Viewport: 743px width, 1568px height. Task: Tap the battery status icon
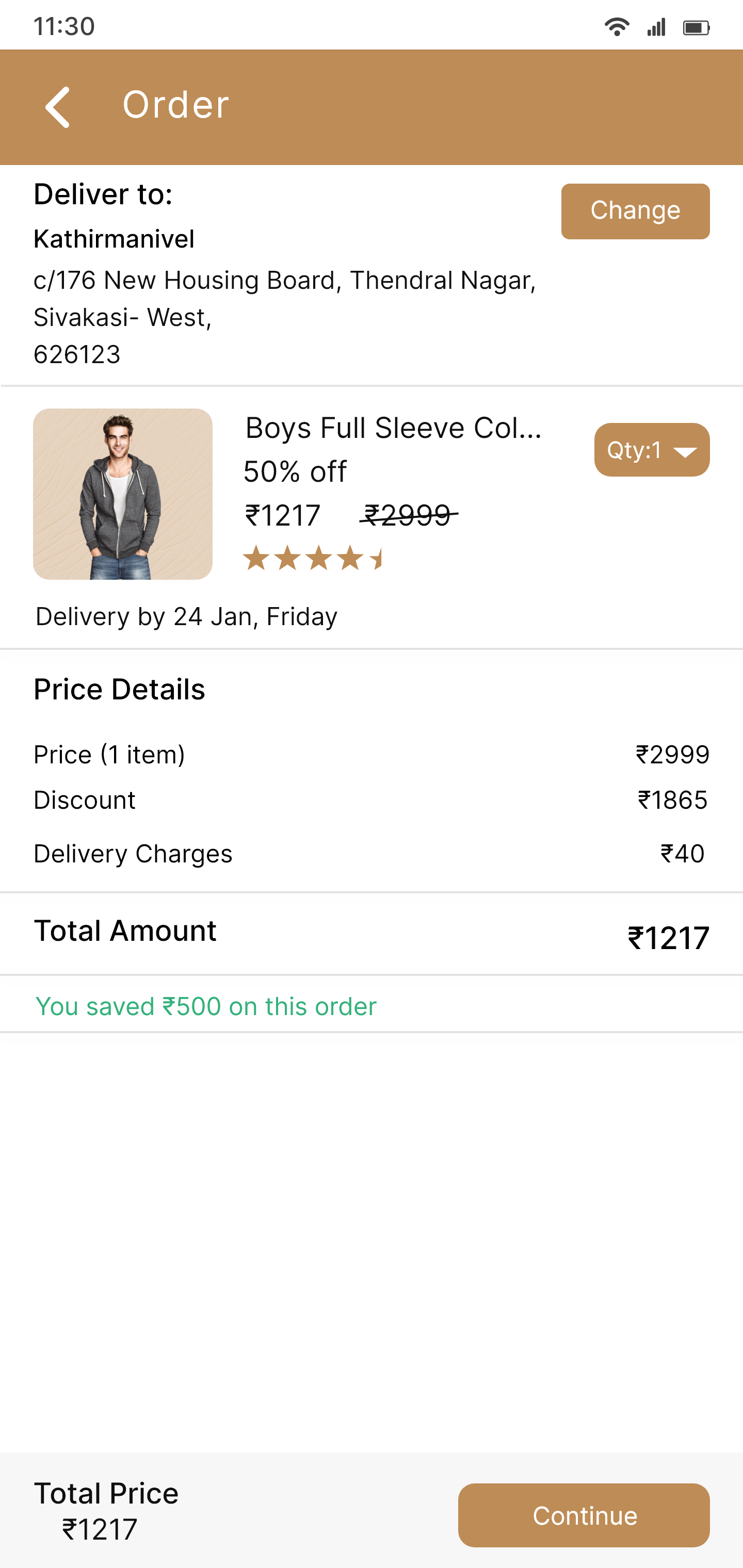696,27
